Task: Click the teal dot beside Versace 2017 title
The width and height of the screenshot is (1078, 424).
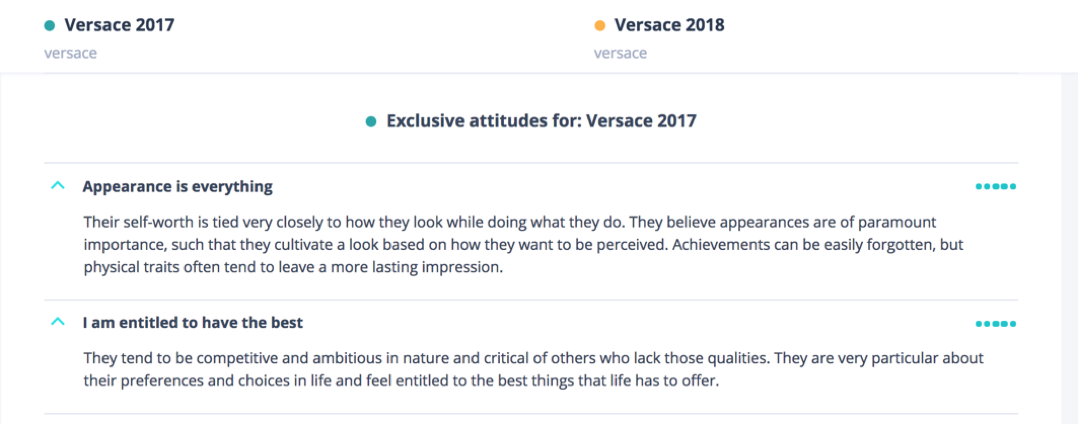Action: 49,26
